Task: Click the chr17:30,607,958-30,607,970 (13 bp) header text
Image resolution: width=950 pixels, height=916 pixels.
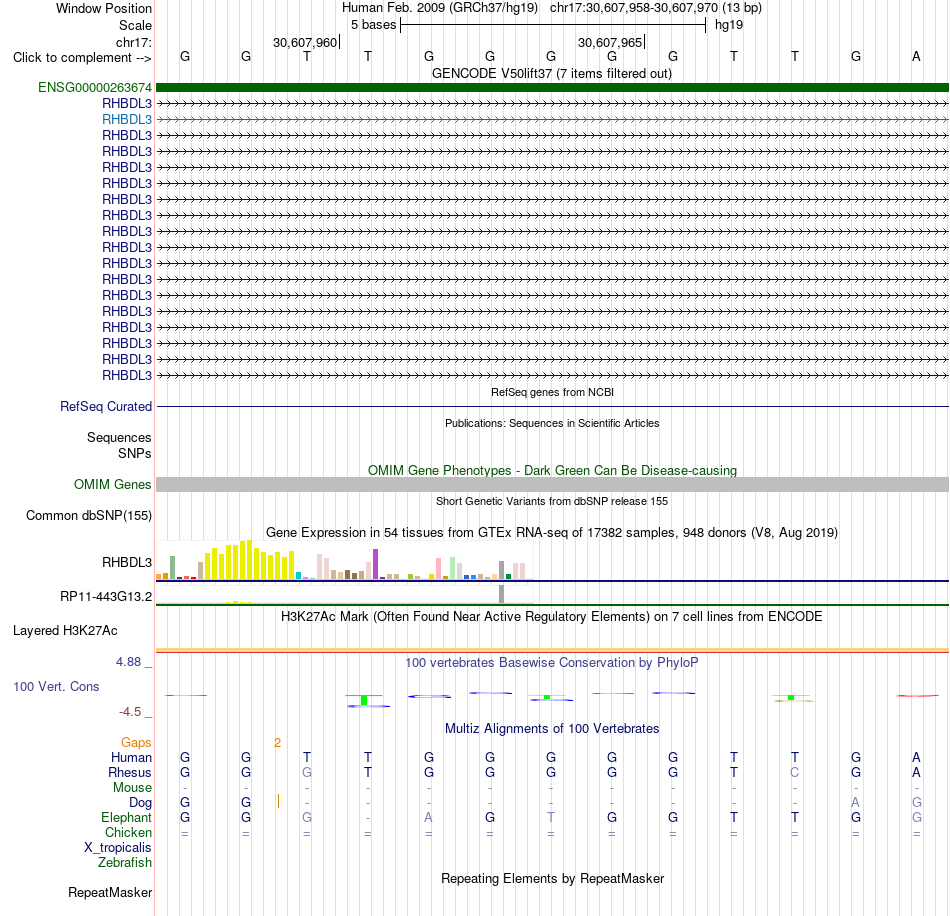Action: [656, 8]
